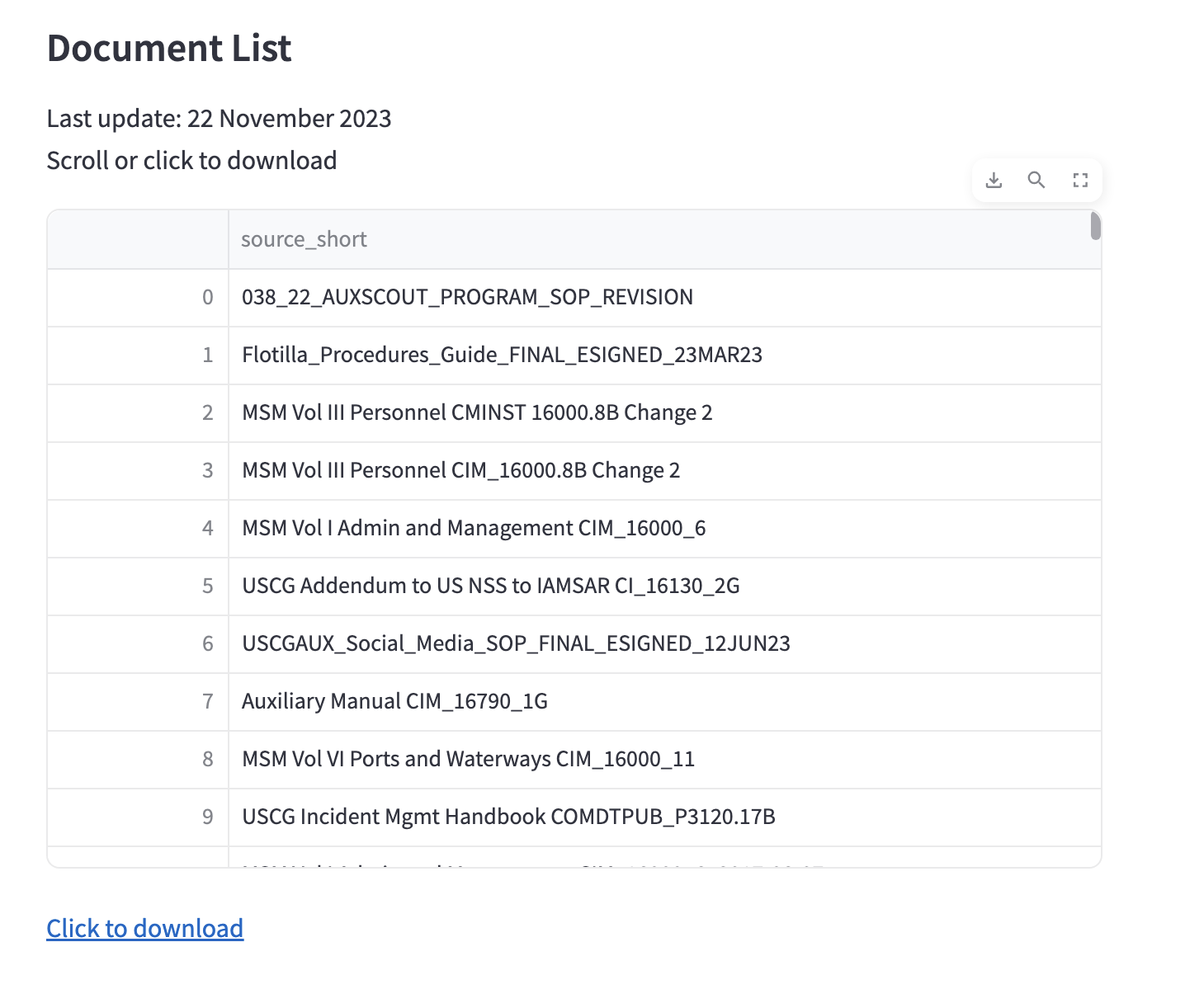The image size is (1185, 1008).
Task: Click row index 8 cell
Action: click(x=138, y=760)
